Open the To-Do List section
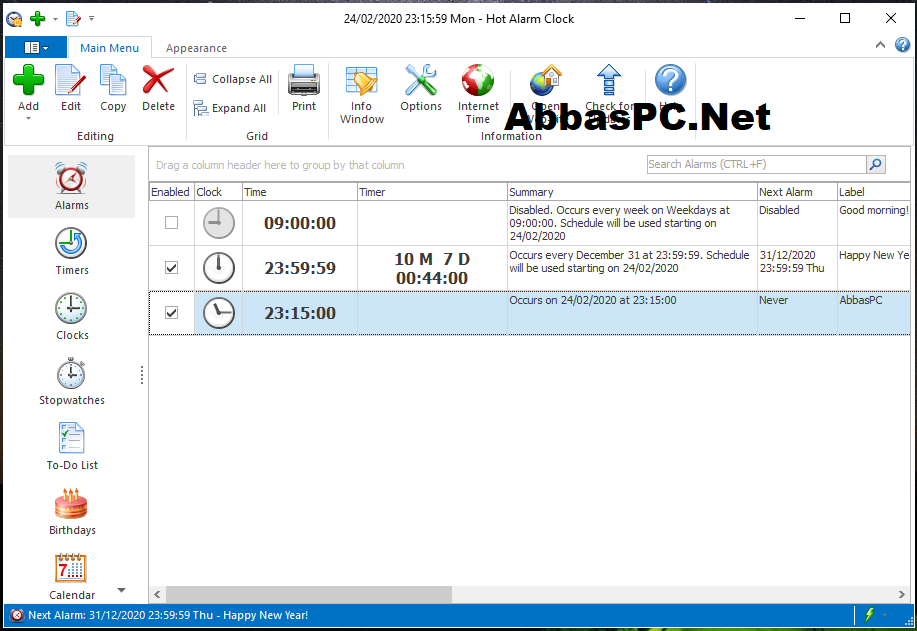This screenshot has height=631, width=917. click(x=71, y=447)
